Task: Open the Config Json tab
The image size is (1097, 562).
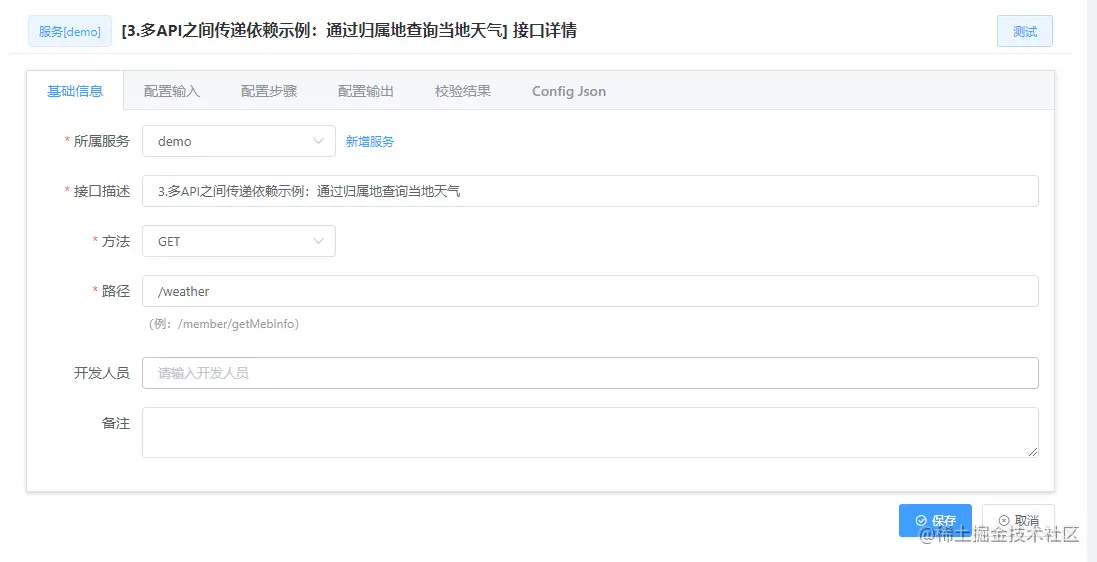Action: (x=569, y=92)
